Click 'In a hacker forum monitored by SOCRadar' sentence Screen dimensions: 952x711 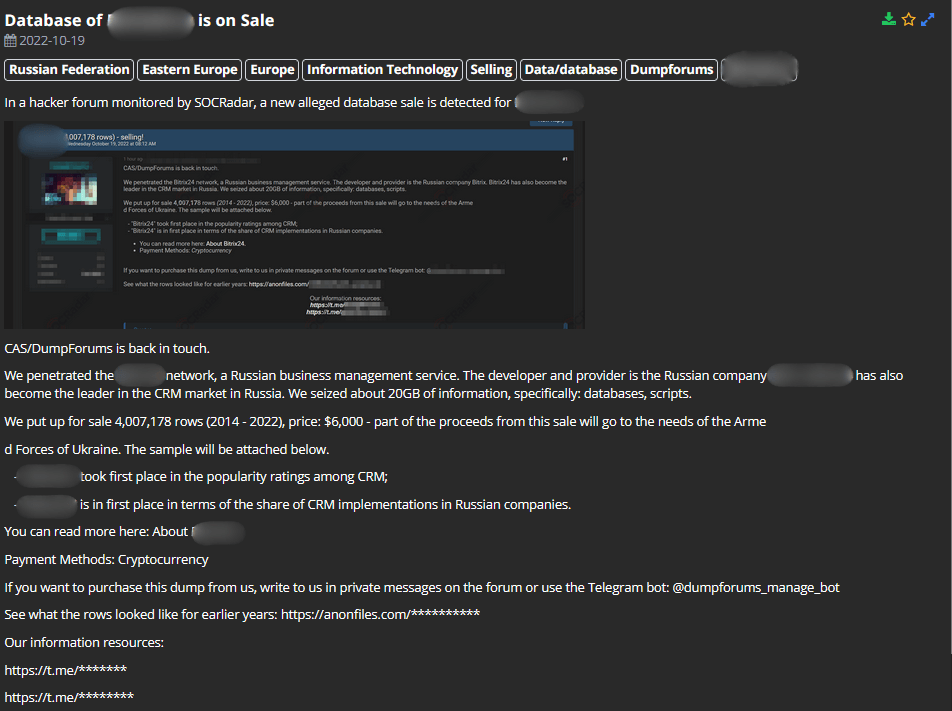[x=293, y=103]
